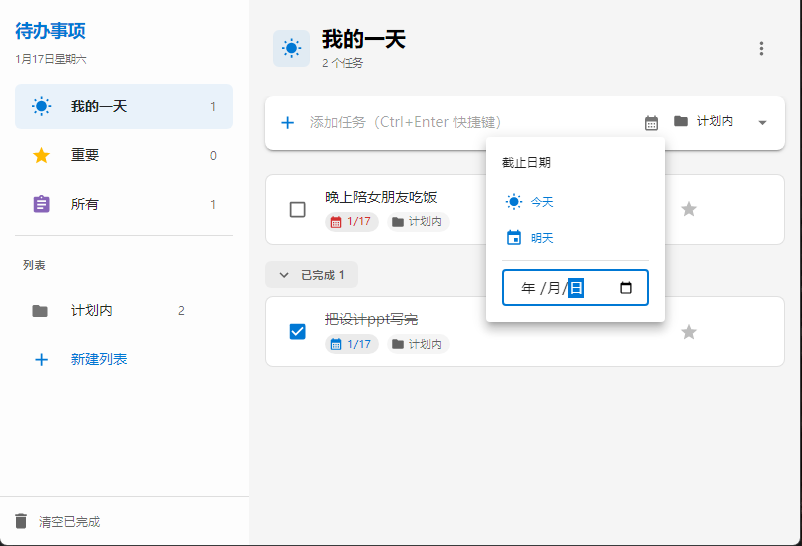Screen dimensions: 802x546
Task: Click the three-dot more options icon
Action: click(x=761, y=49)
